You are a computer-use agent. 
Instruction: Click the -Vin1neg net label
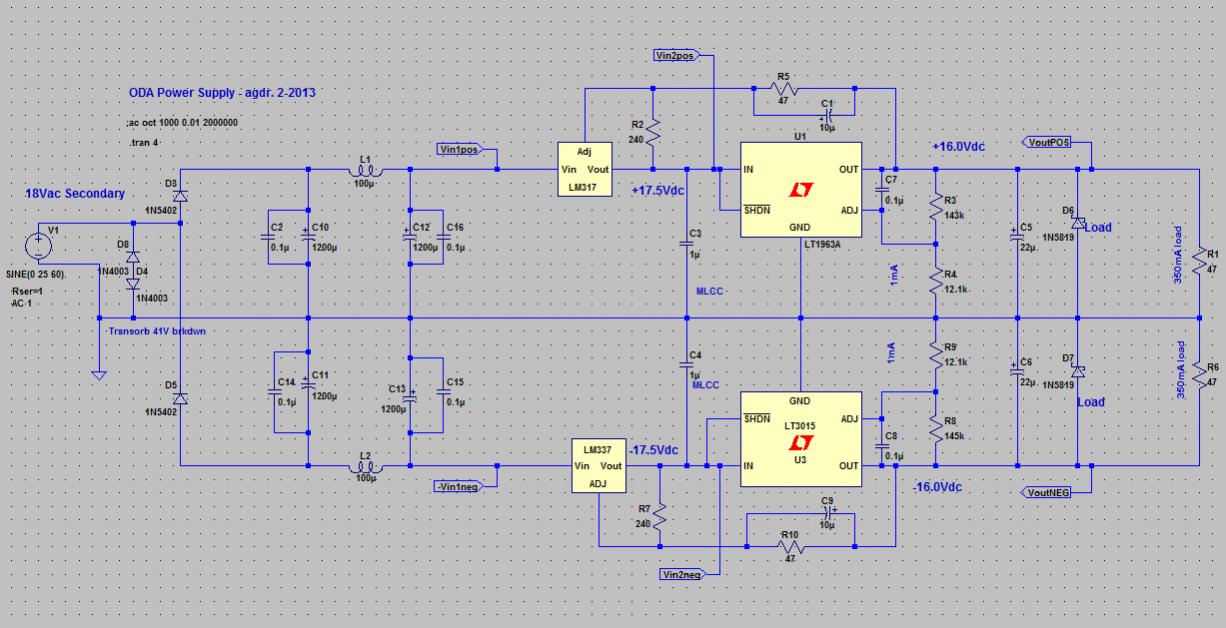click(459, 486)
